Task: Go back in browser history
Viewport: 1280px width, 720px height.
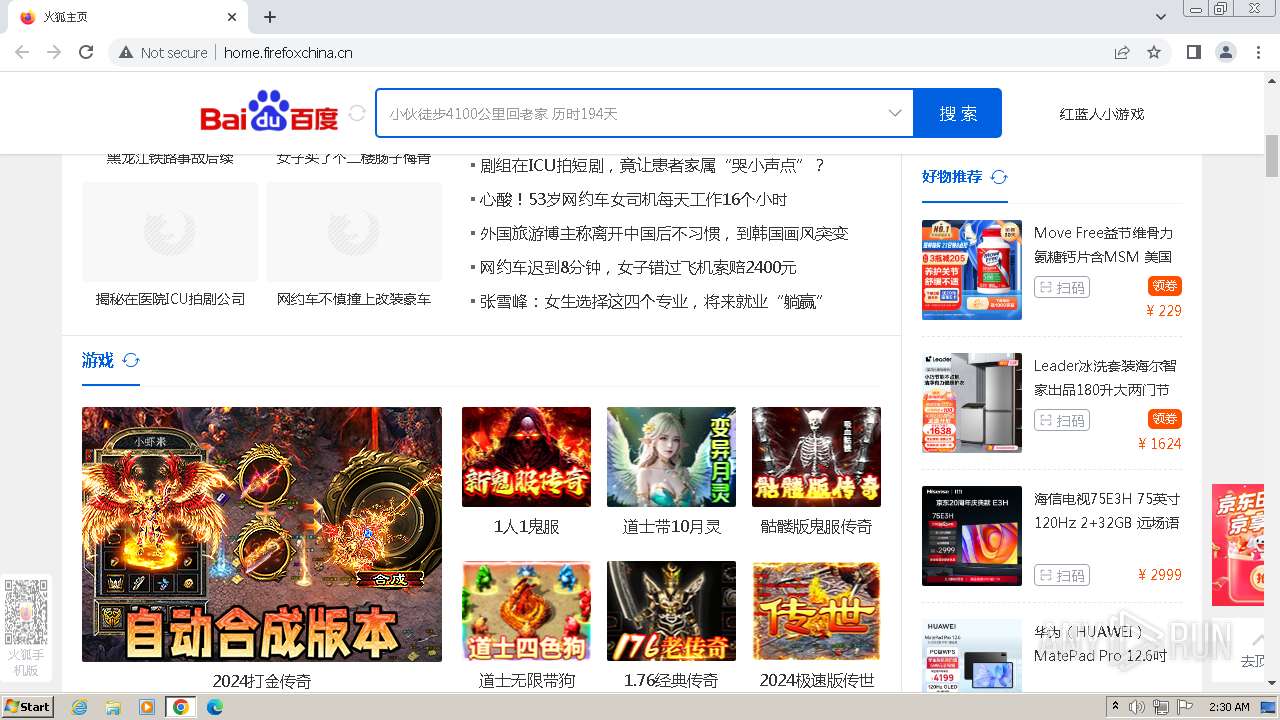Action: tap(22, 52)
